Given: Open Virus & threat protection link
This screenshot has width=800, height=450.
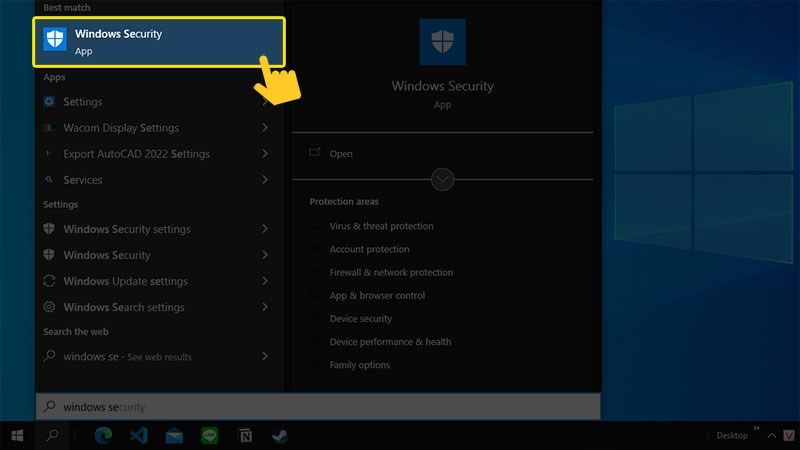Looking at the screenshot, I should pyautogui.click(x=381, y=226).
